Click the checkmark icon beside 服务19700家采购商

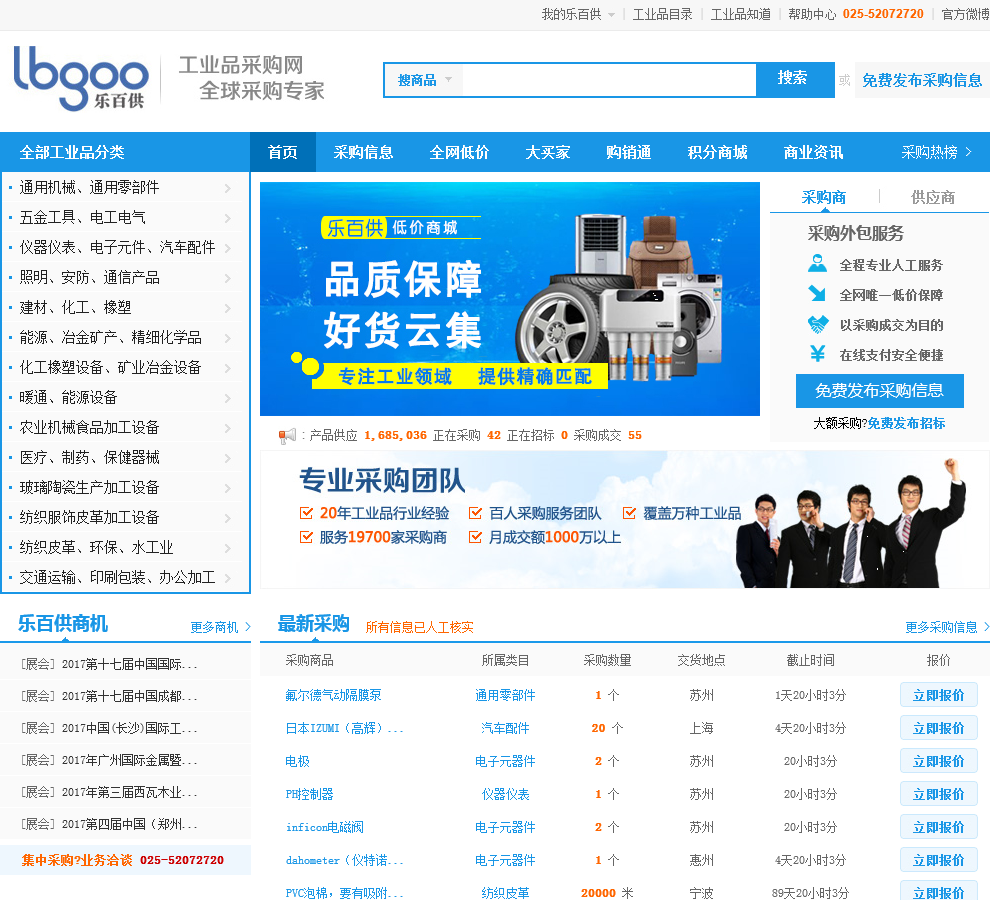pyautogui.click(x=306, y=537)
